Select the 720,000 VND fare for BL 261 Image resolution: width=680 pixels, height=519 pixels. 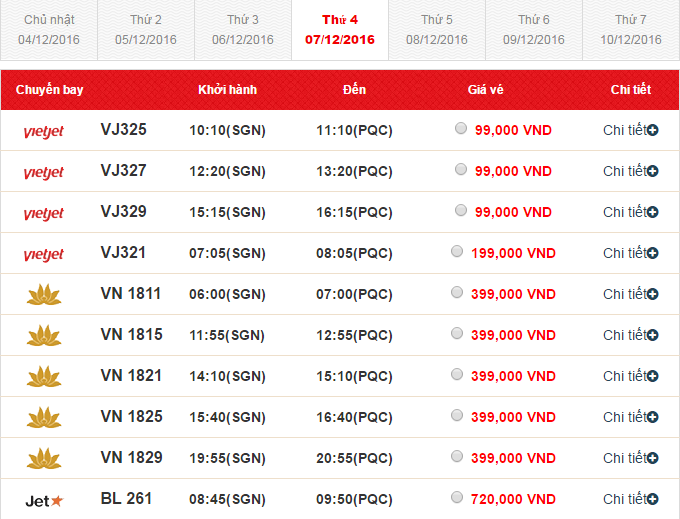[x=457, y=497]
